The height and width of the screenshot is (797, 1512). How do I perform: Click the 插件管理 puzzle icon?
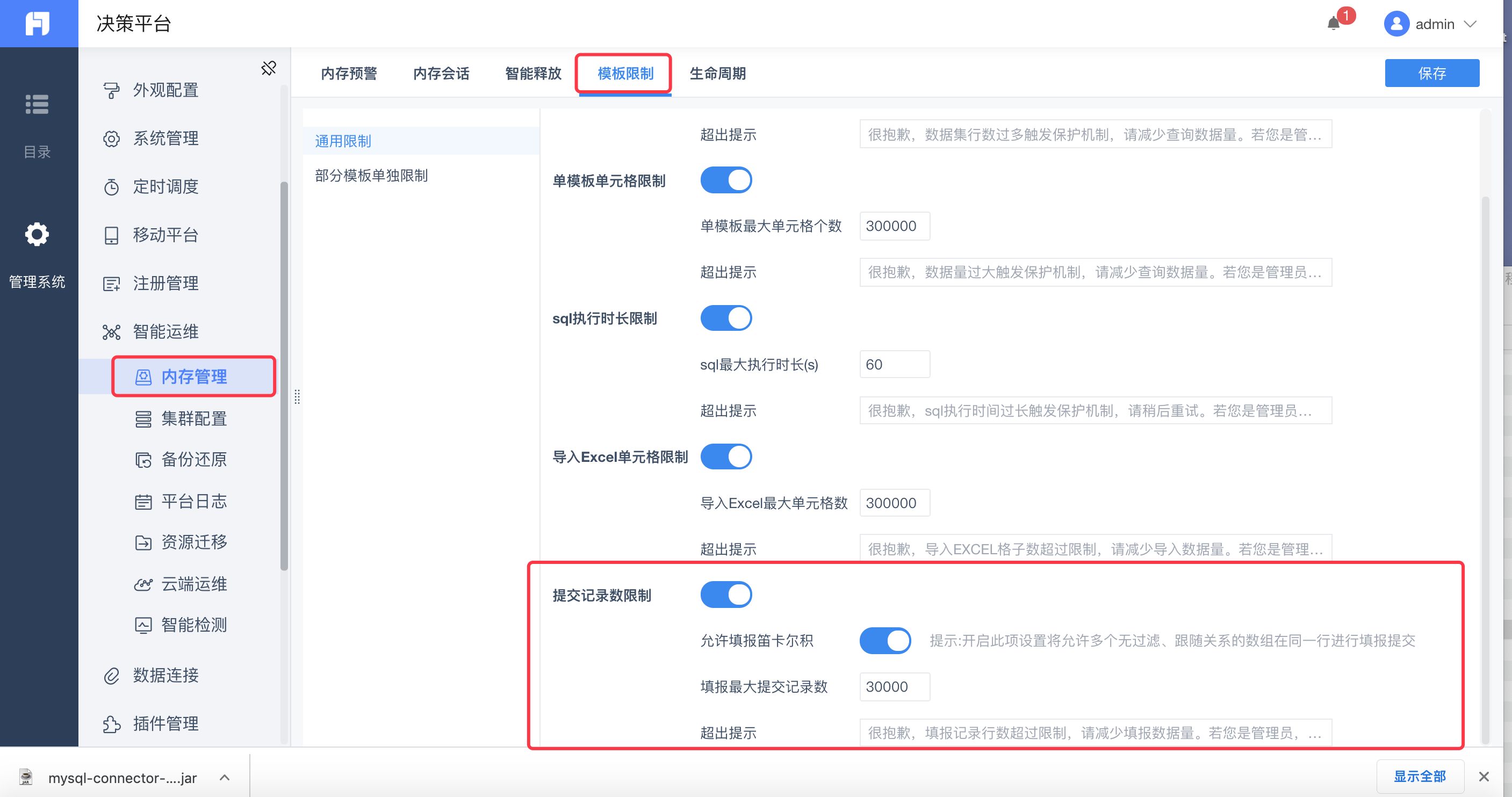(112, 724)
